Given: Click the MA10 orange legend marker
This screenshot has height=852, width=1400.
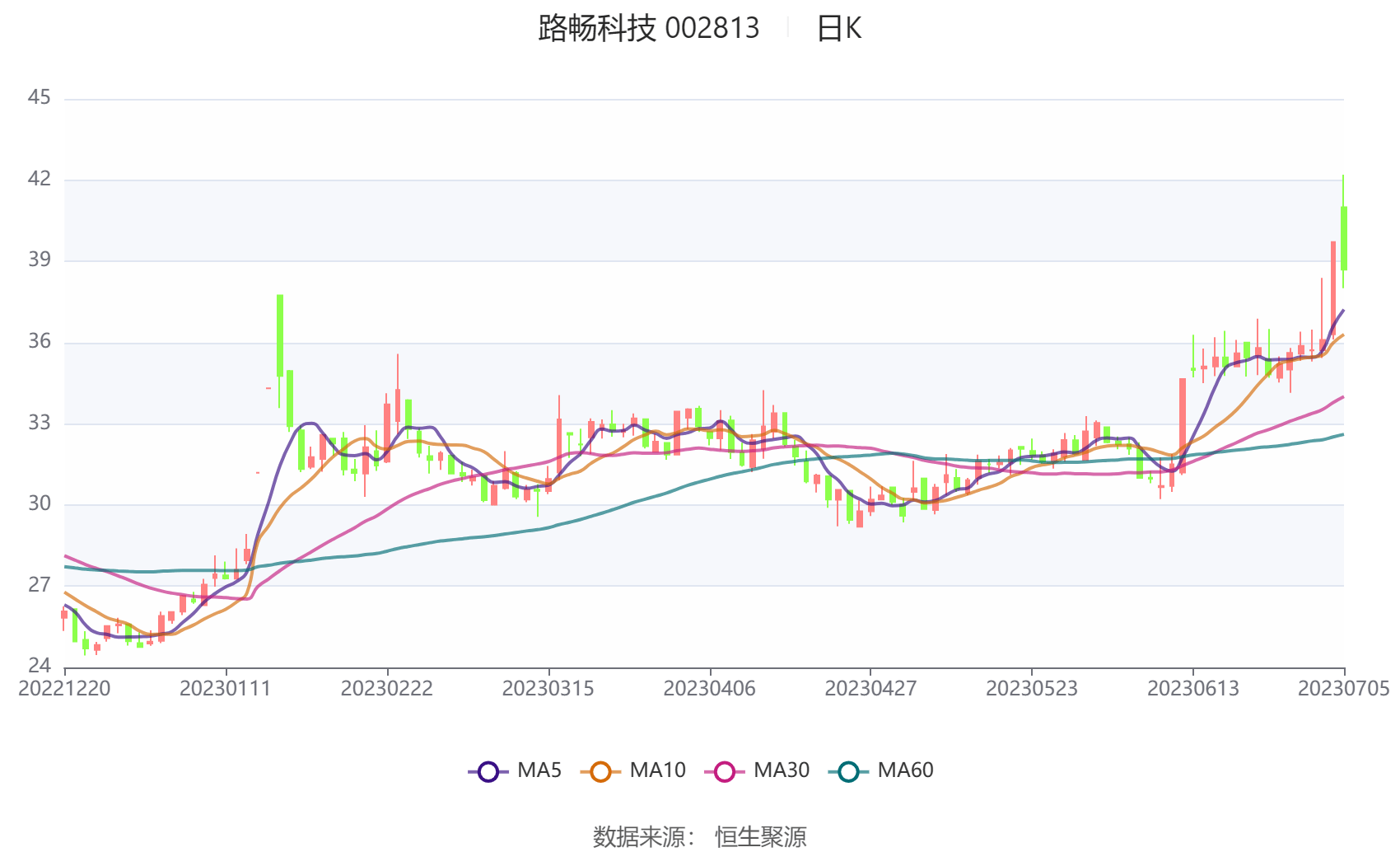Looking at the screenshot, I should [x=600, y=772].
